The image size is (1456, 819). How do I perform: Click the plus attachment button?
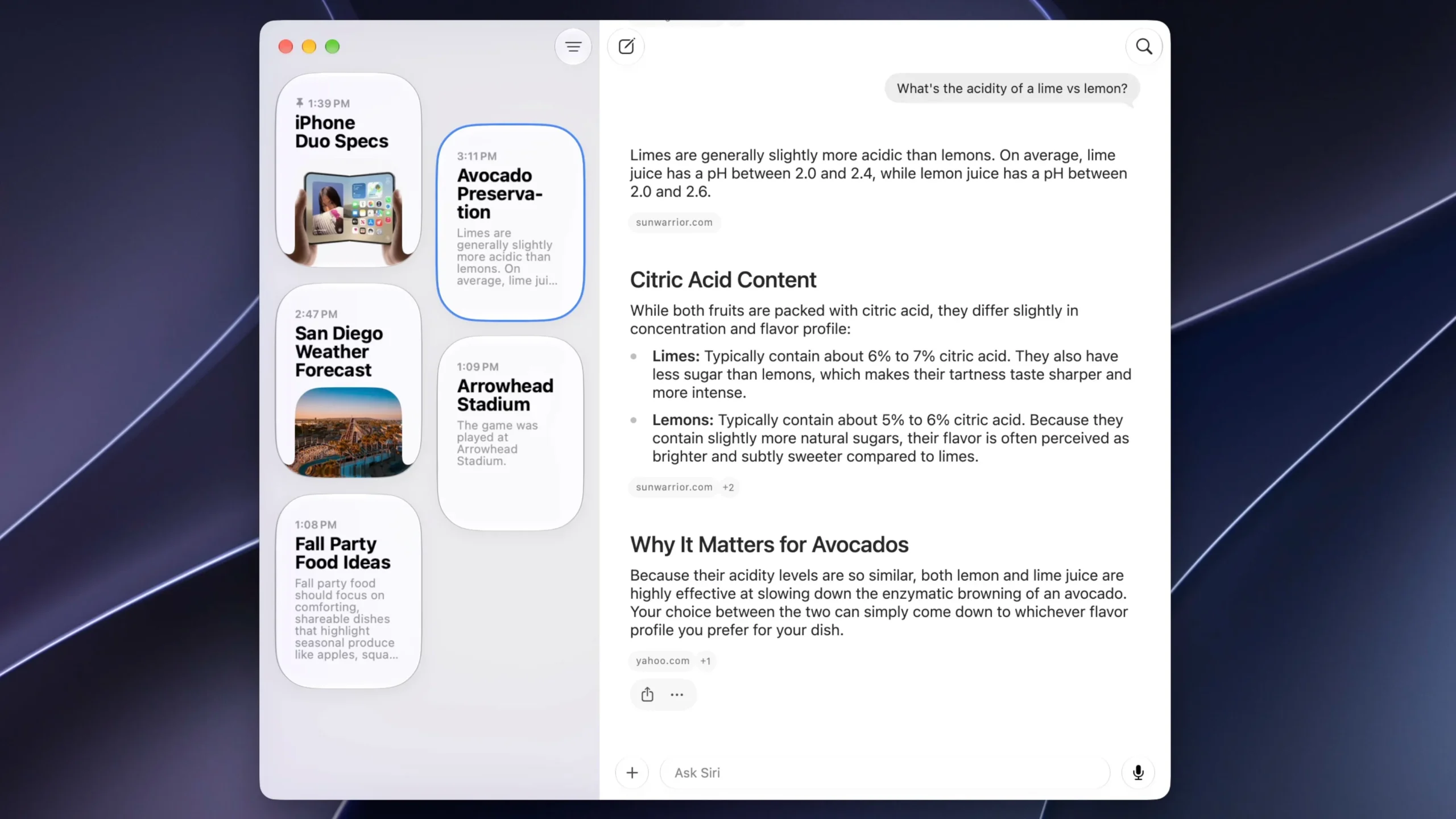click(x=632, y=772)
